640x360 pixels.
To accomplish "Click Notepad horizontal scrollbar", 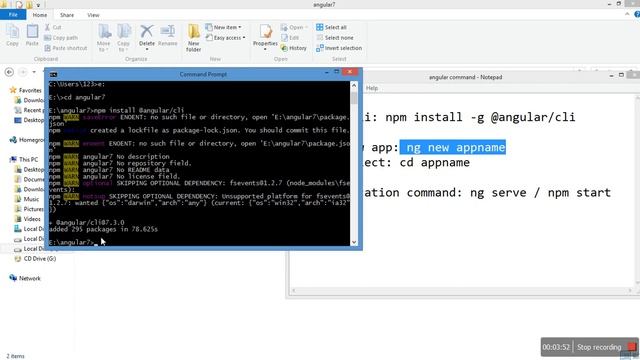I will (462, 291).
